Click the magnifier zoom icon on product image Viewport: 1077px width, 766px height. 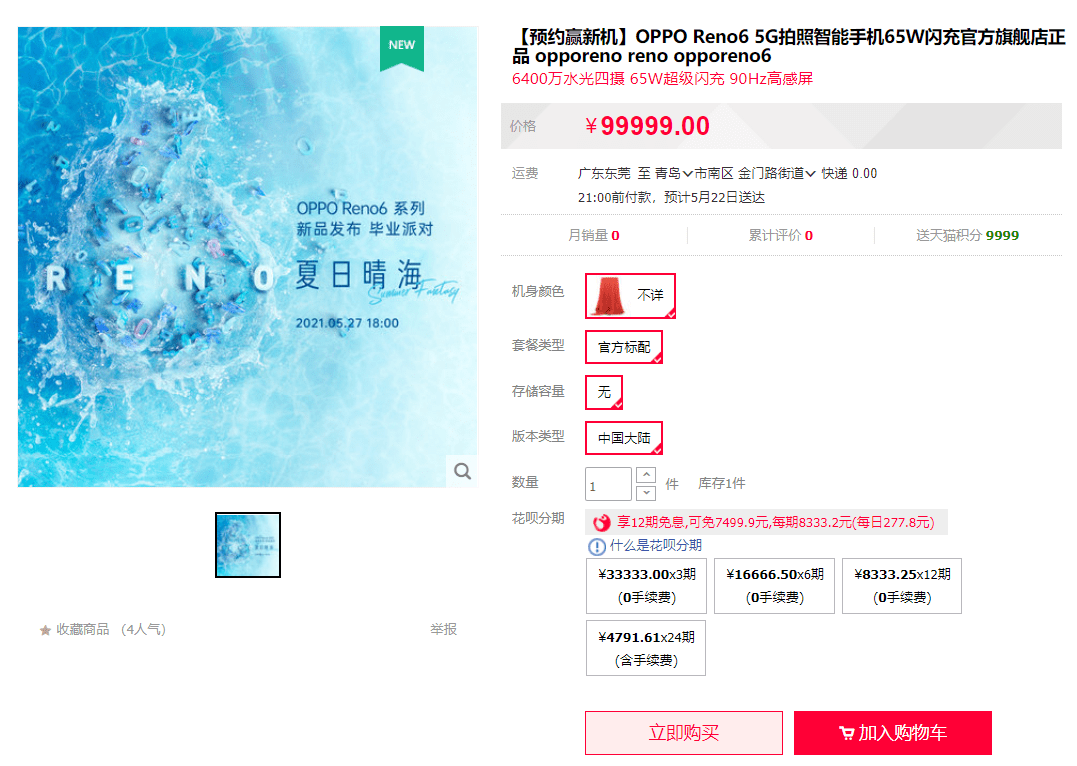(462, 471)
